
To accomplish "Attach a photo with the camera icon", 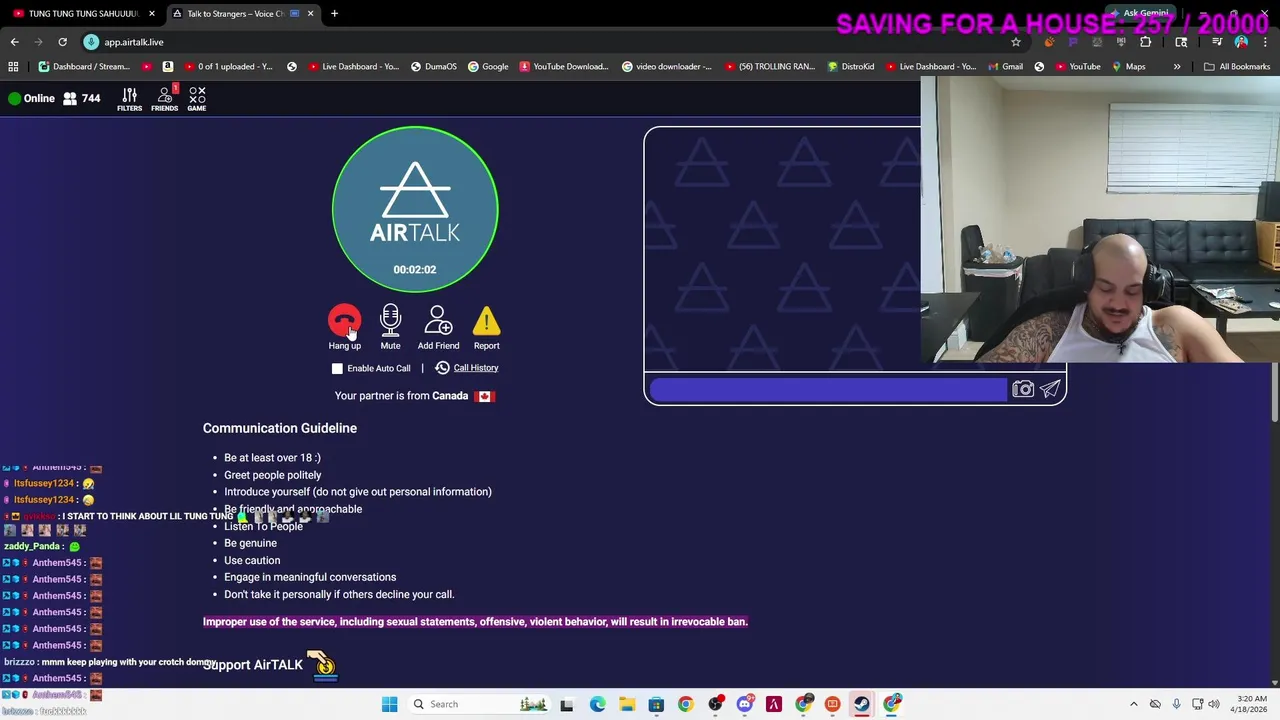I will (x=1022, y=389).
